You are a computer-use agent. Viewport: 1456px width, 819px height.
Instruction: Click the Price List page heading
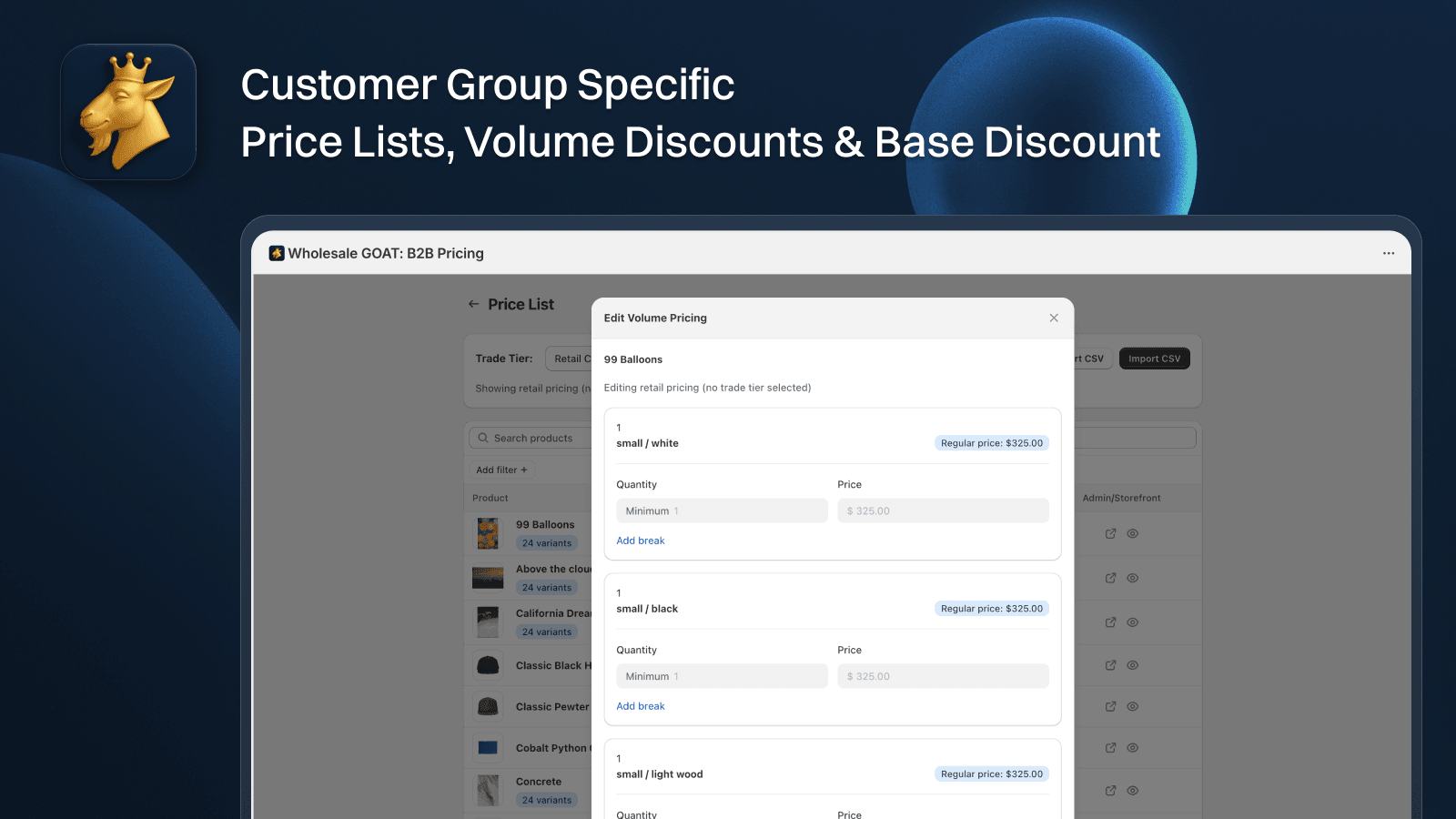(x=521, y=304)
